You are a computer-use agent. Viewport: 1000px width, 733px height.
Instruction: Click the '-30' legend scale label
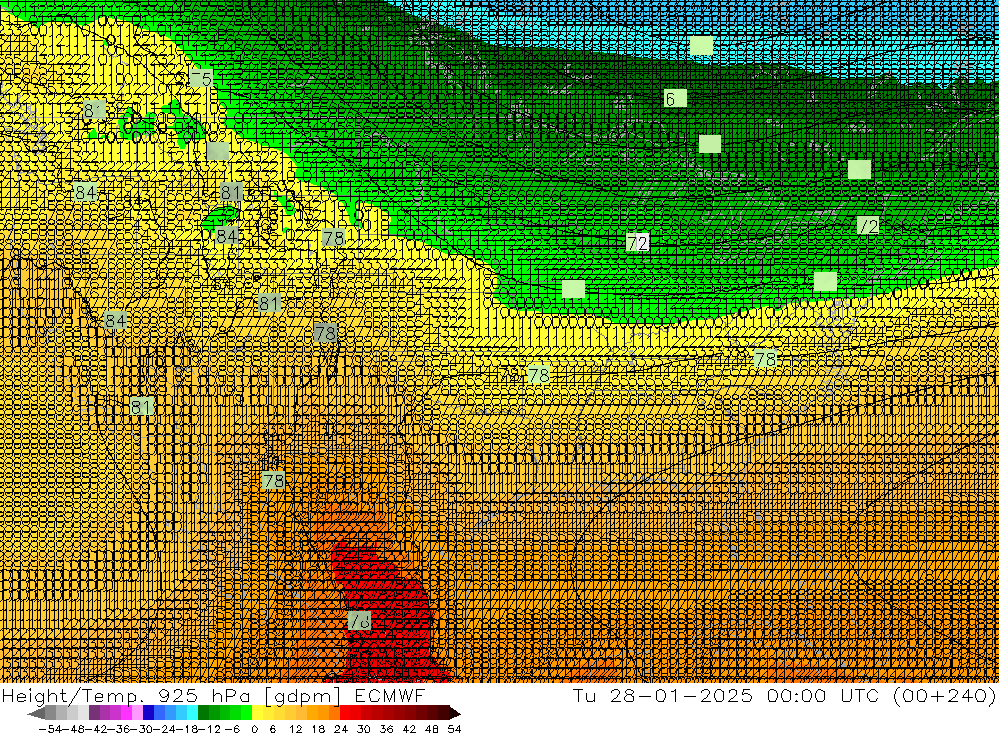click(142, 729)
